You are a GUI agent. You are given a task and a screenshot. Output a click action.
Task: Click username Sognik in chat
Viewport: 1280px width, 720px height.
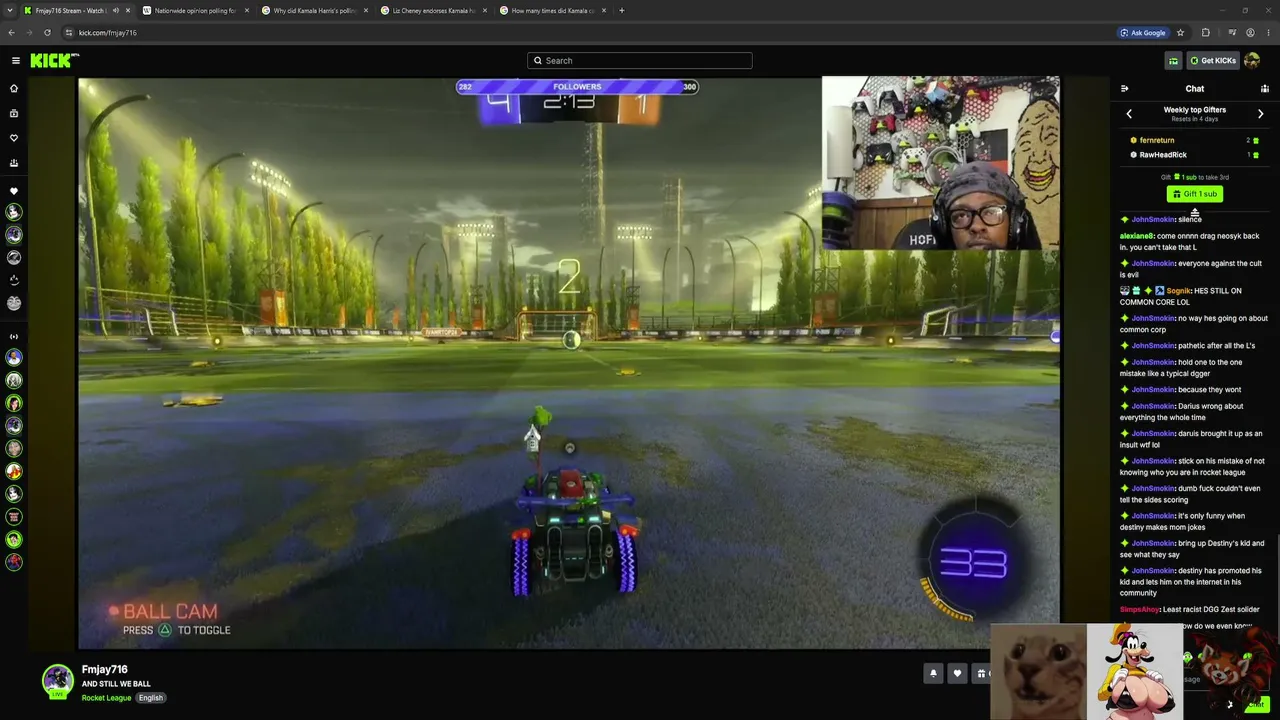tap(1179, 291)
